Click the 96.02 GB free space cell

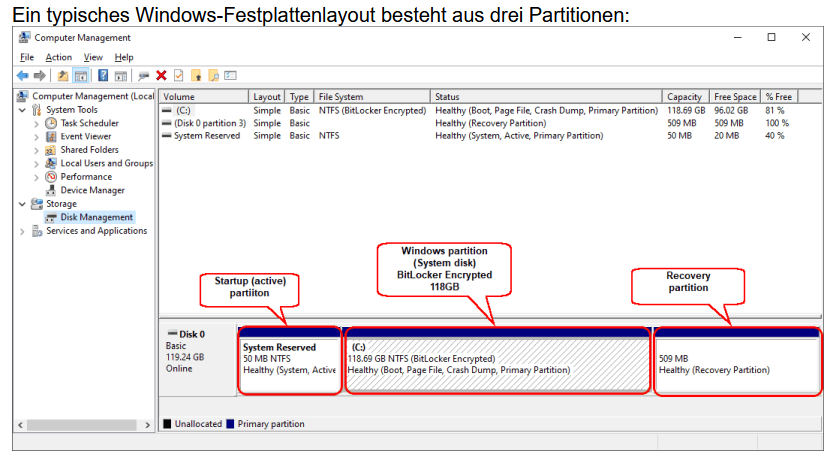731,110
